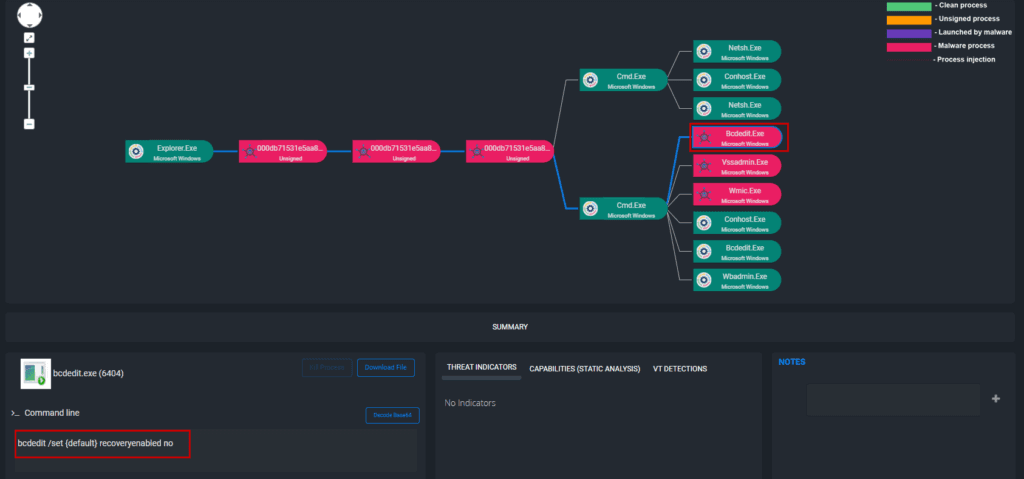
Task: Select the Wbadmin.Exe process node
Action: pyautogui.click(x=737, y=280)
